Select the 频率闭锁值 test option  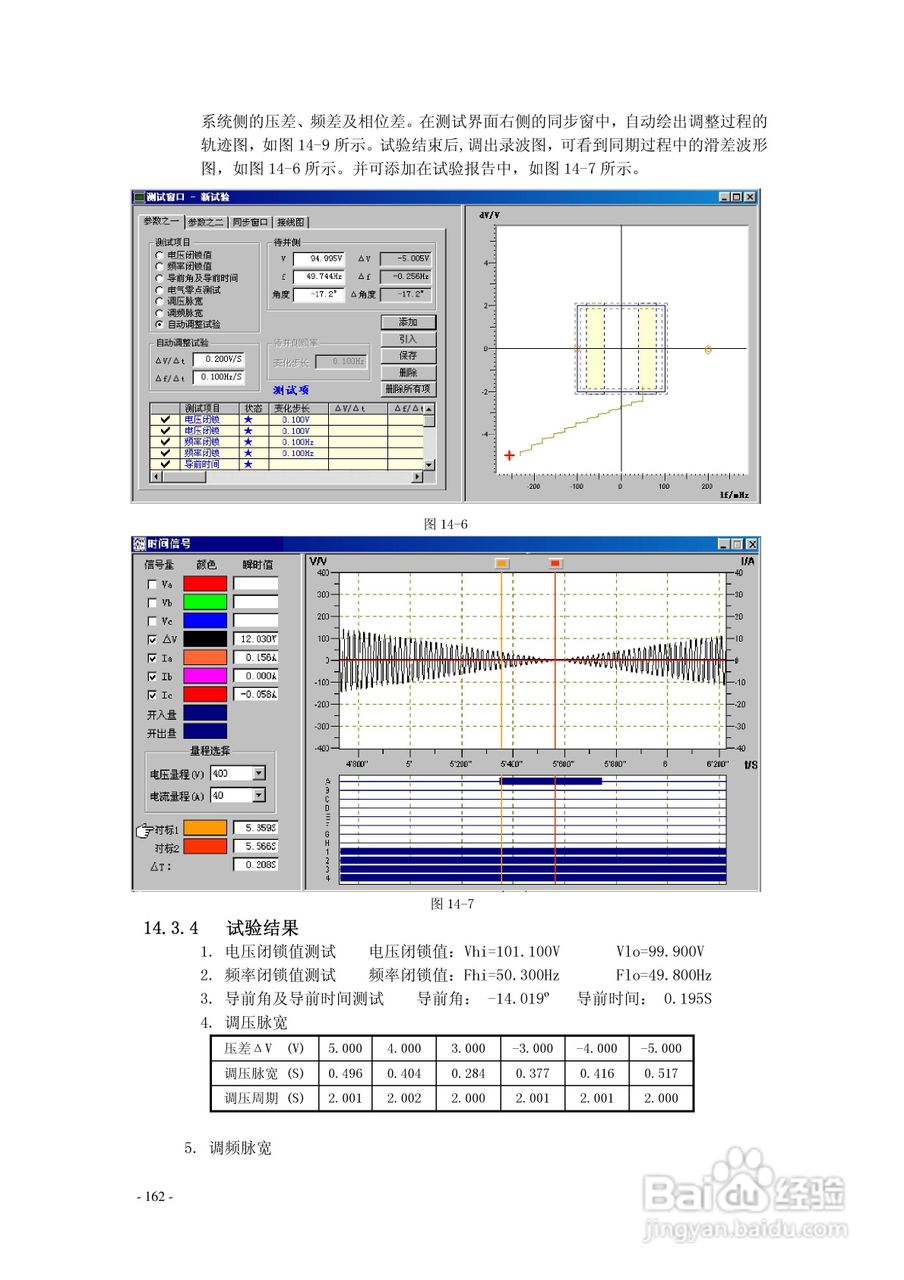pyautogui.click(x=159, y=267)
